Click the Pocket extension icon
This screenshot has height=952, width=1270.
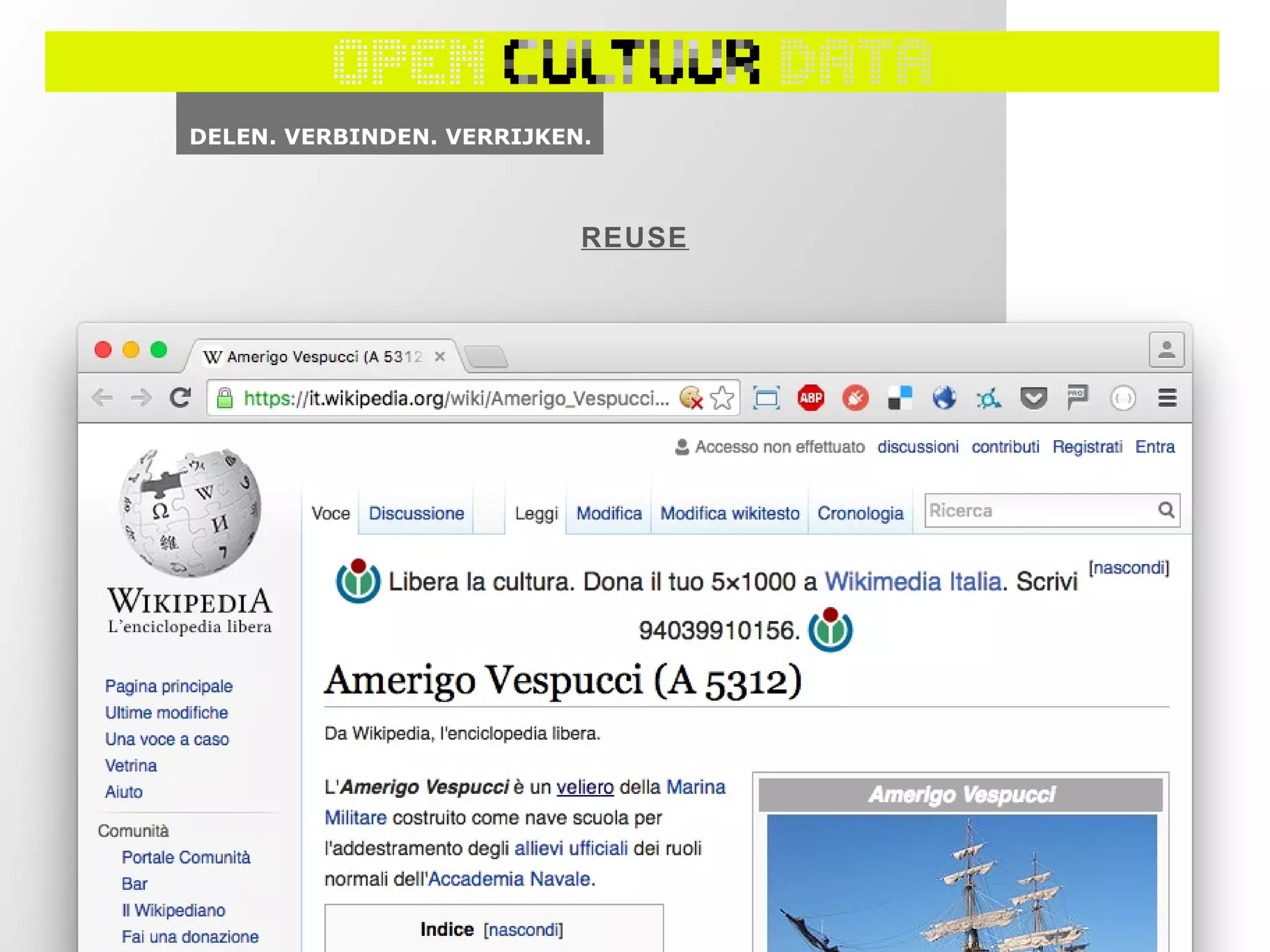click(x=1033, y=398)
